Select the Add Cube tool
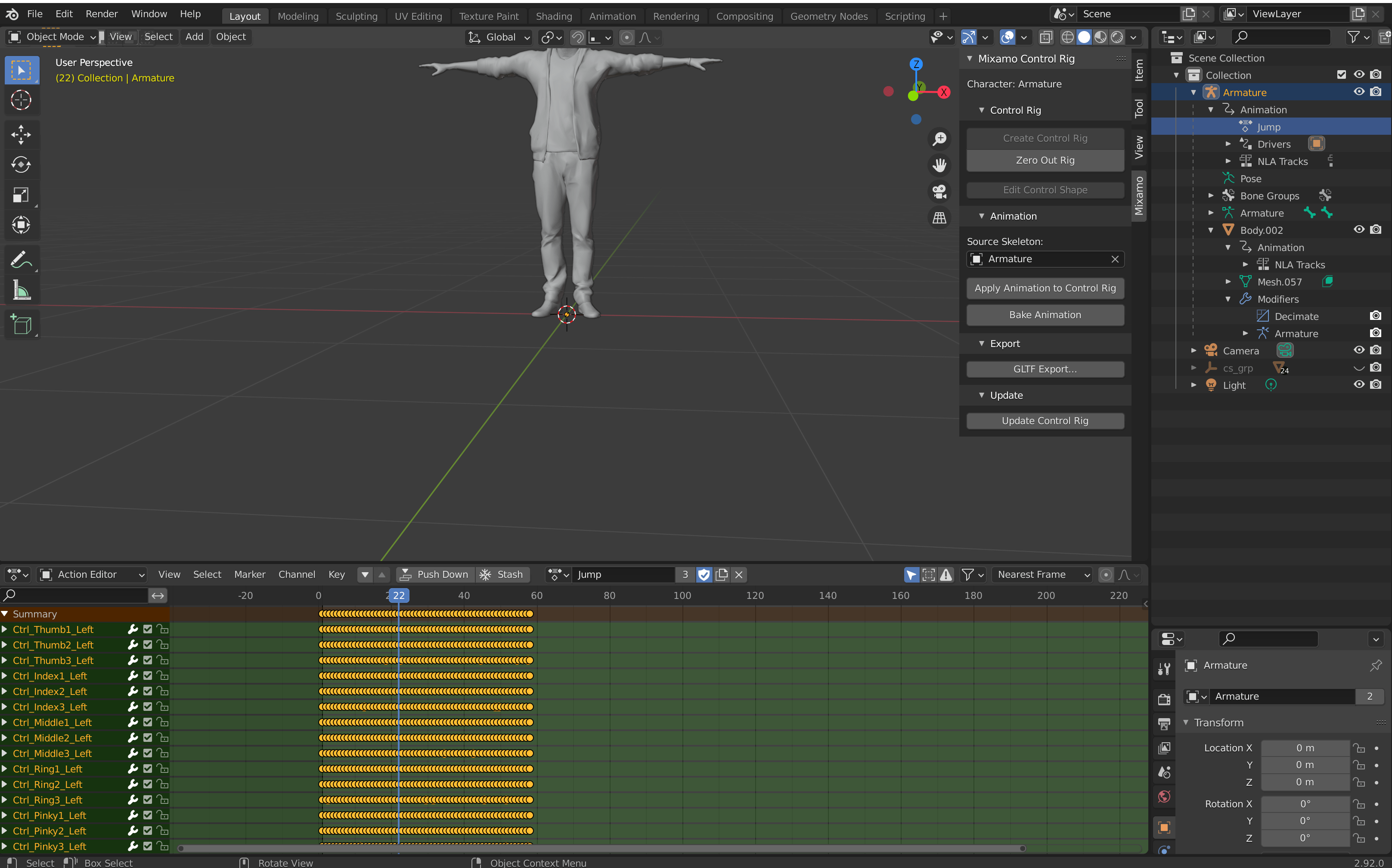This screenshot has width=1392, height=868. 21,324
